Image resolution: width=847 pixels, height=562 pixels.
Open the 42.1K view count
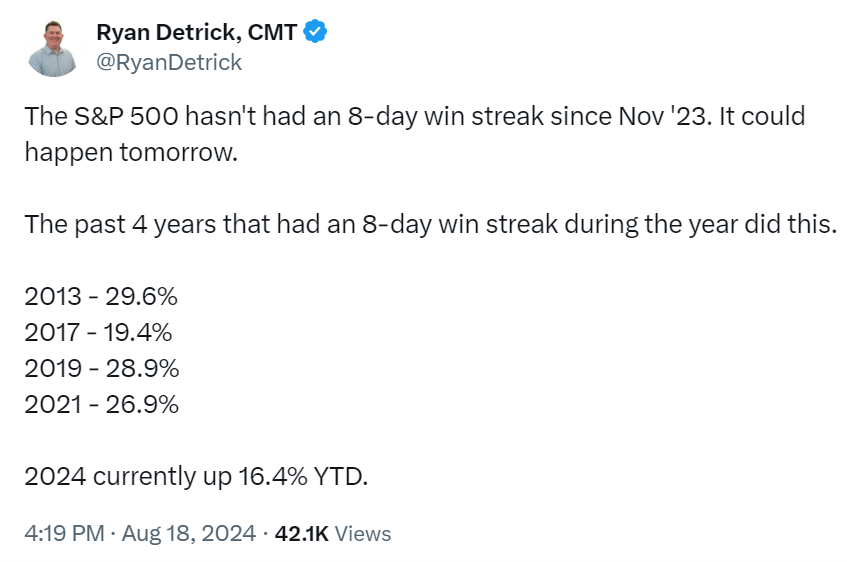click(x=301, y=534)
